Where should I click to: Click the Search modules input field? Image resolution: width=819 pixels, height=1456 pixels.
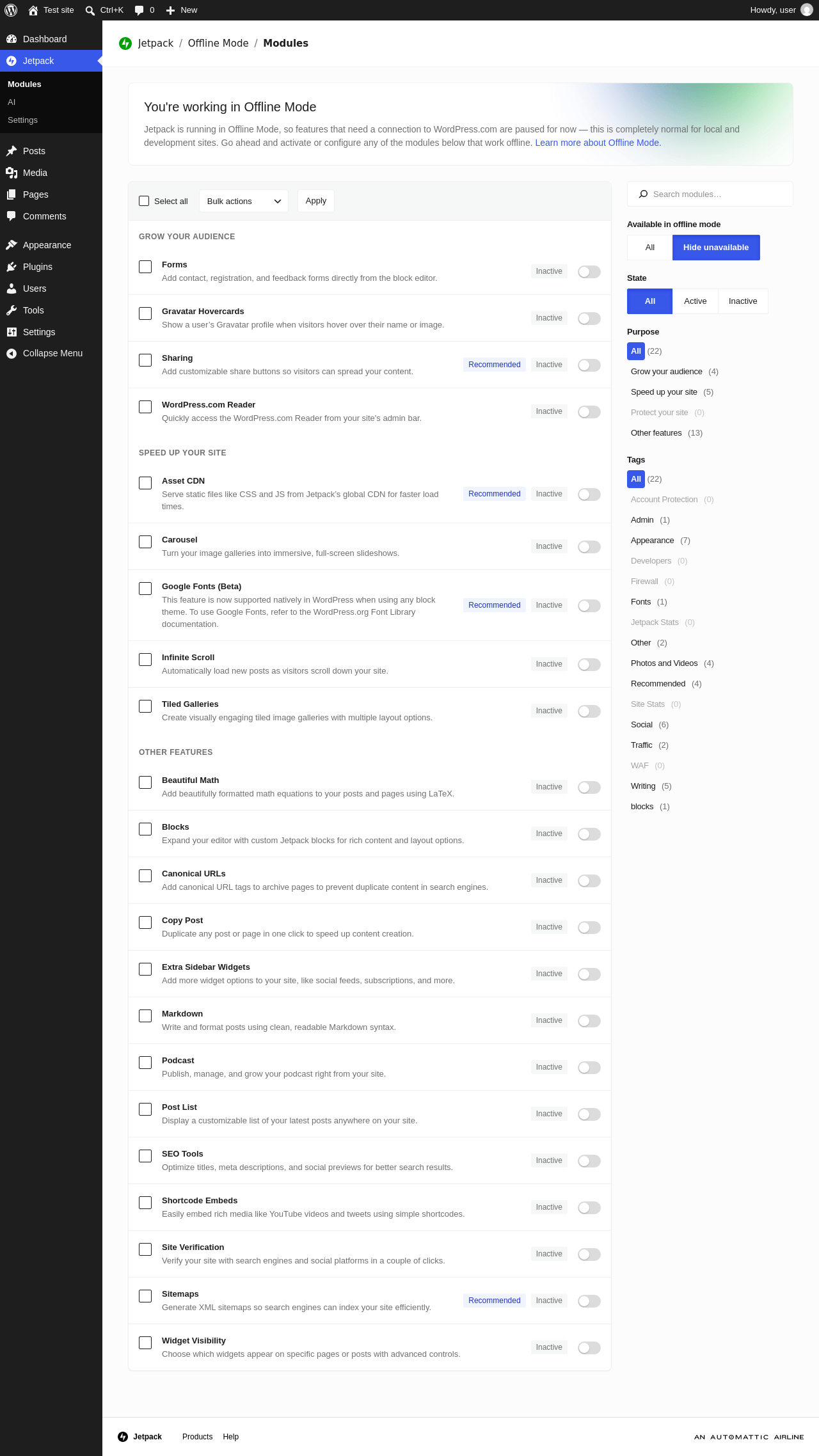(710, 194)
